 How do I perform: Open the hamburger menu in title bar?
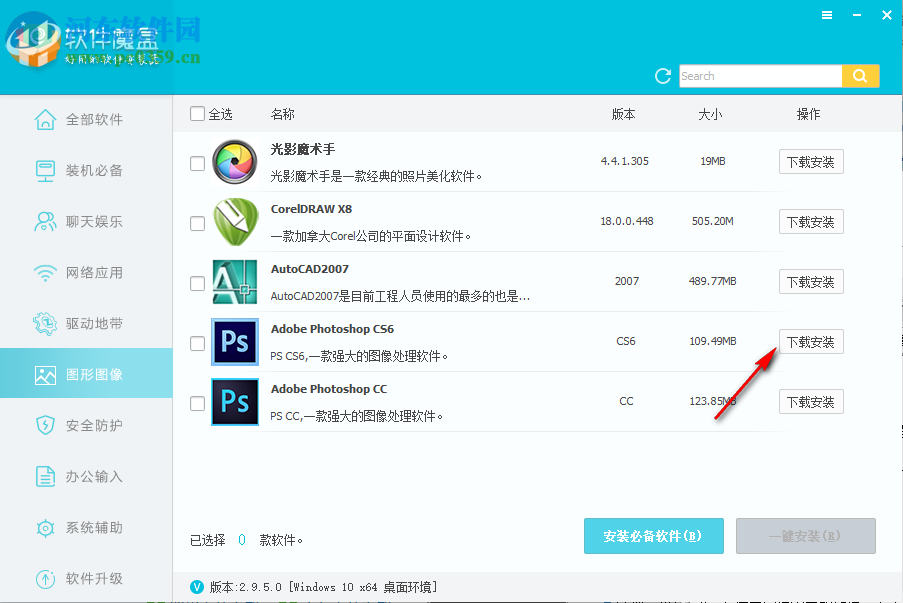(827, 15)
